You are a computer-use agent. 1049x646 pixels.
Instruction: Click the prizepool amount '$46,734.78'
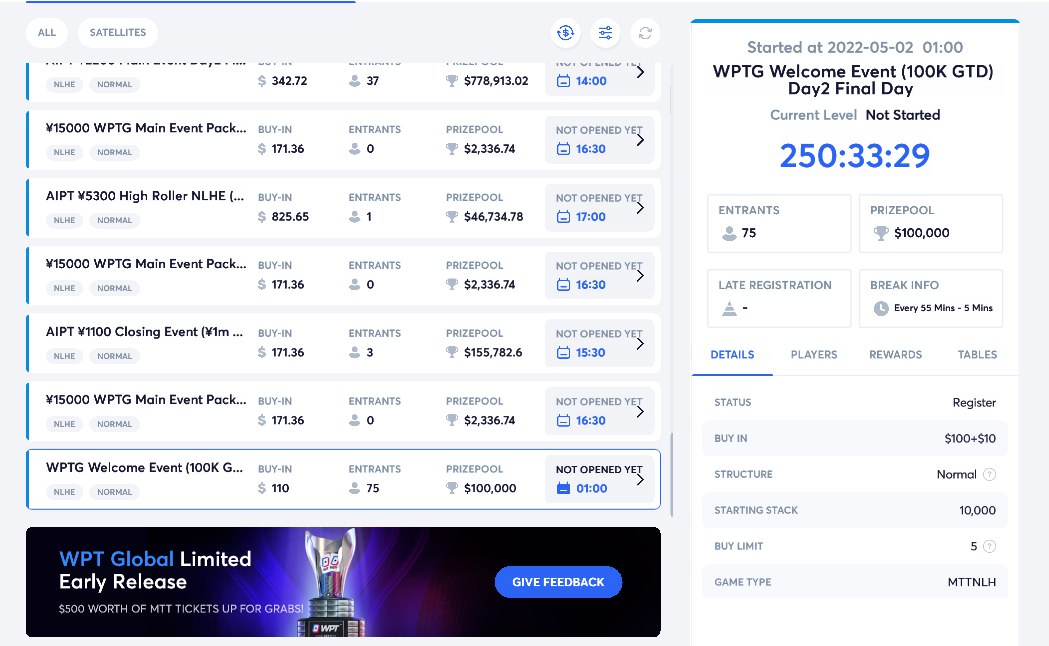coord(494,217)
